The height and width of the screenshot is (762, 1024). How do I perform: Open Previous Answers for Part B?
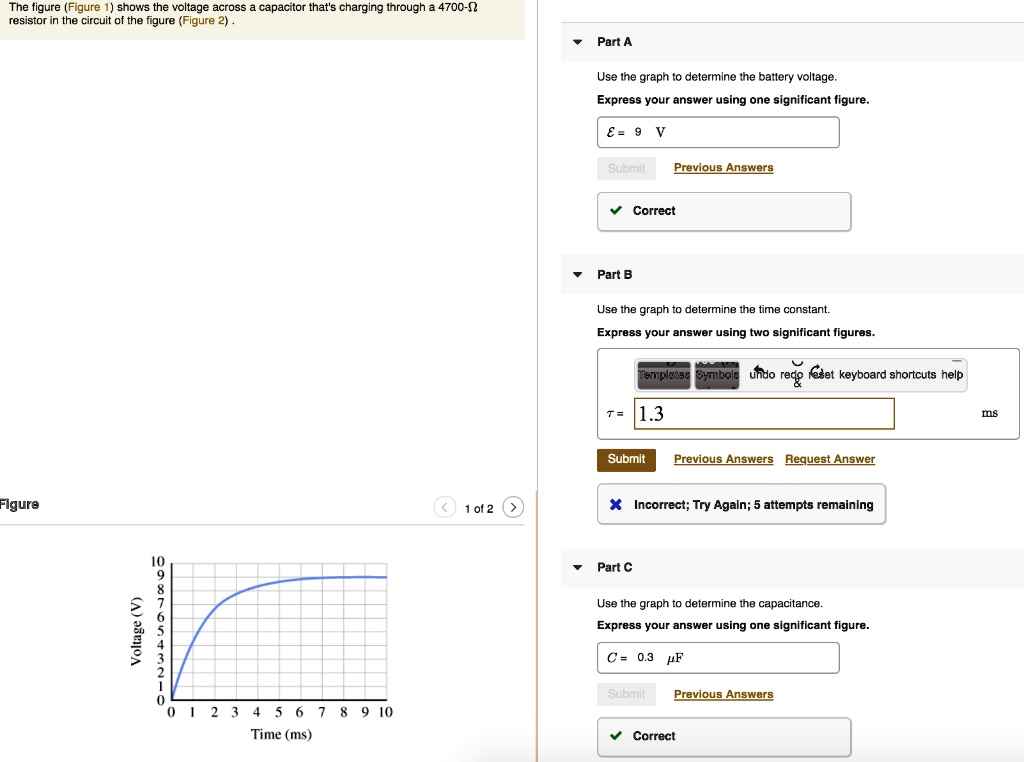(724, 459)
